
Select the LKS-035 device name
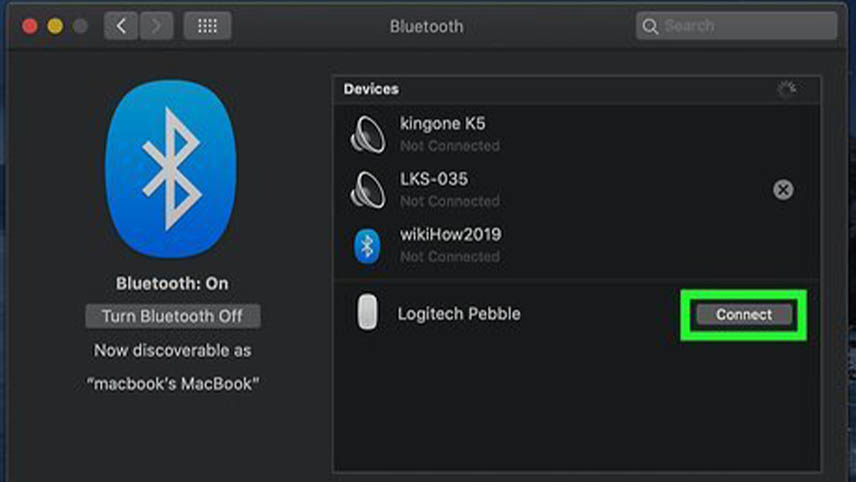coord(434,179)
